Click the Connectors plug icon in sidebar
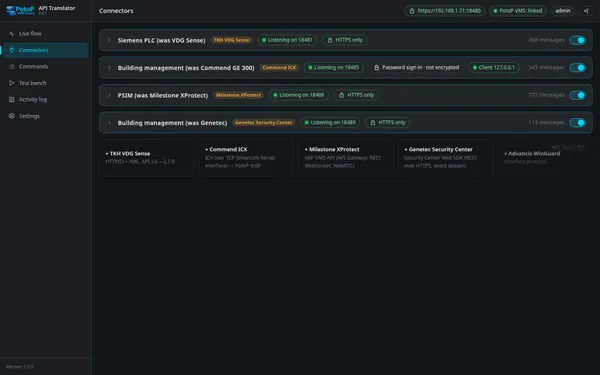The image size is (600, 375). (x=11, y=50)
